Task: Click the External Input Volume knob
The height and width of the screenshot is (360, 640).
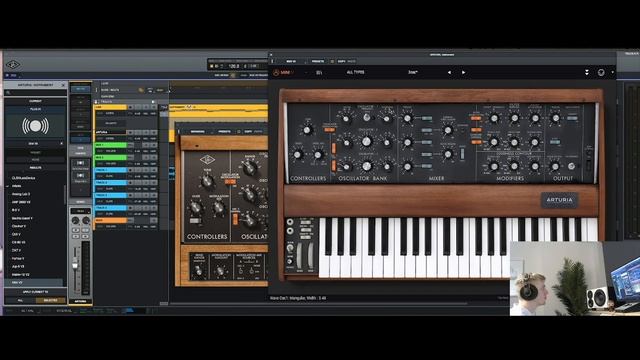Action: pos(448,130)
